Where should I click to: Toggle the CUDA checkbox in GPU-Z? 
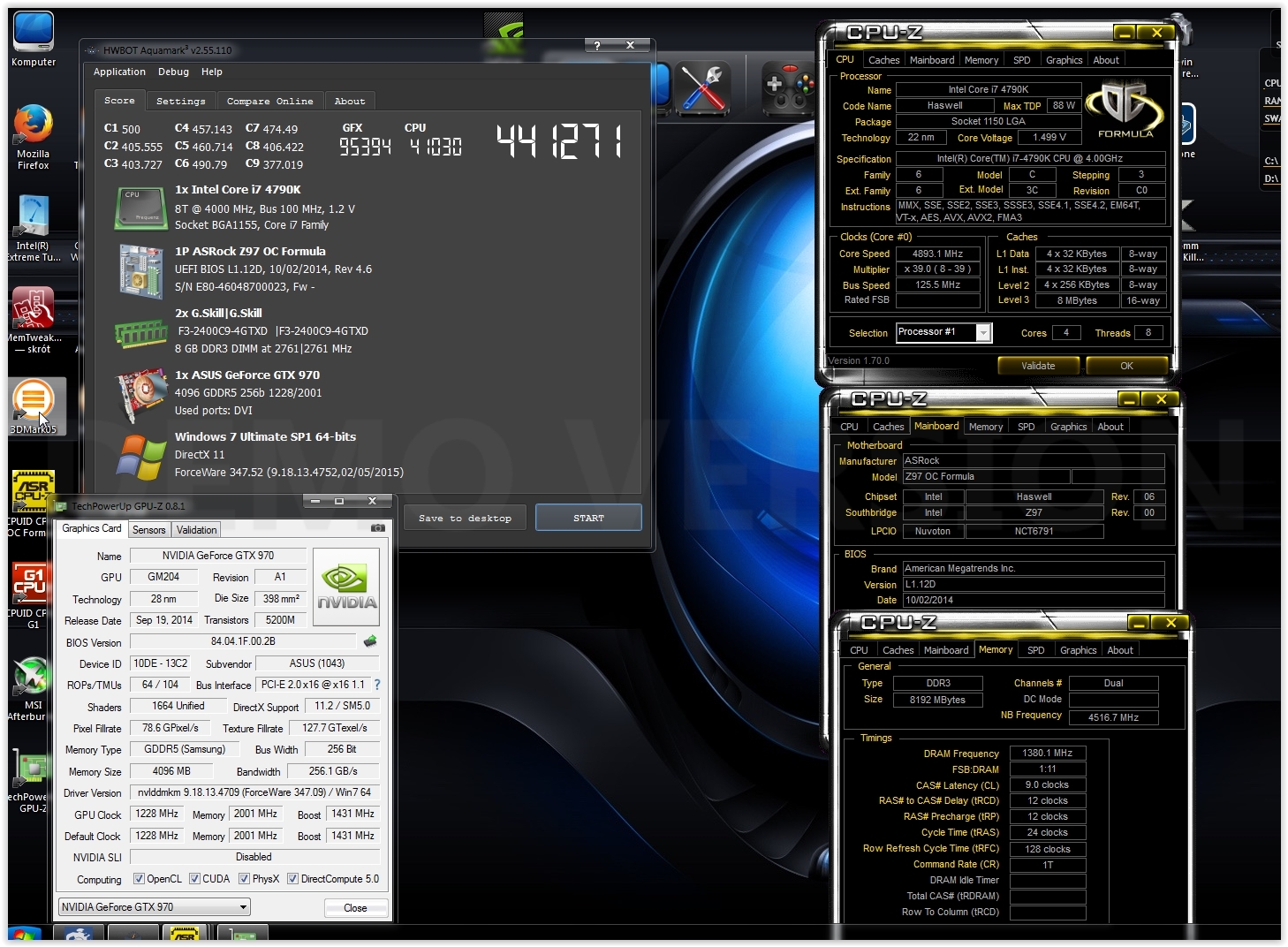194,879
